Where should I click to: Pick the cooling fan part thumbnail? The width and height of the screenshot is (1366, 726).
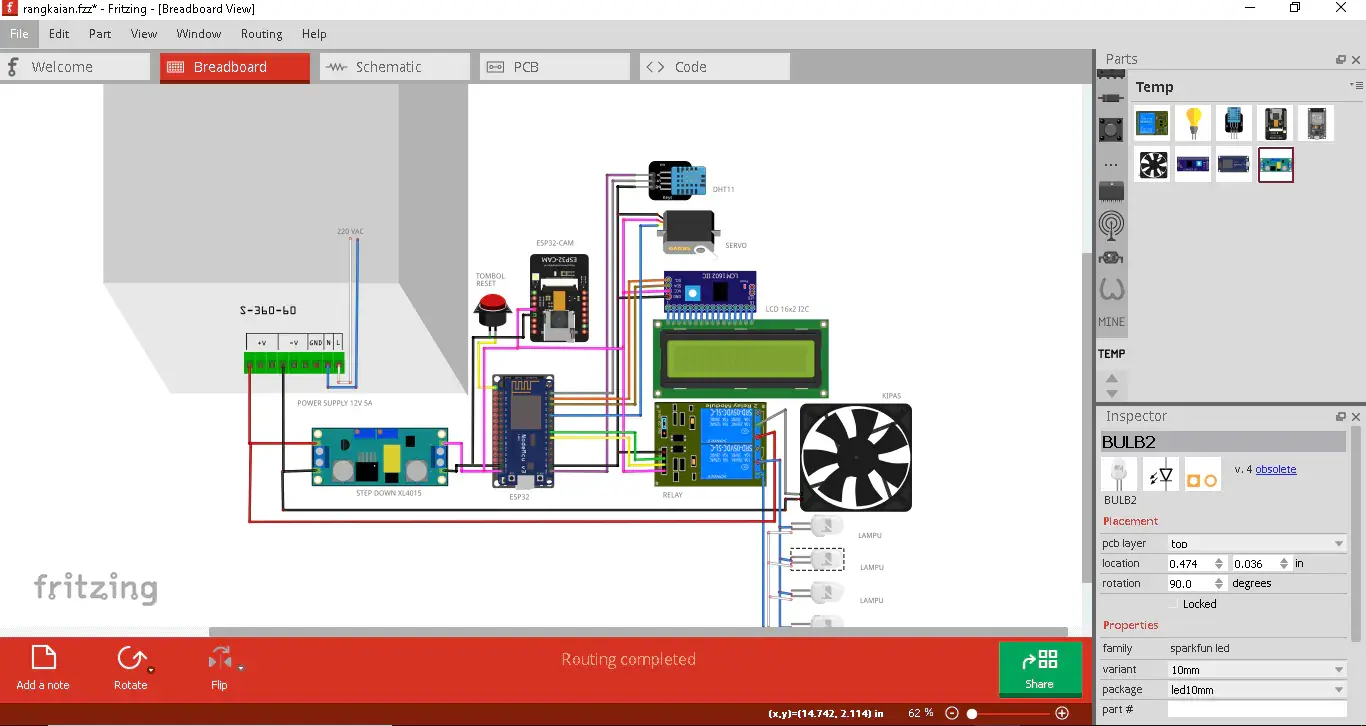point(1153,165)
